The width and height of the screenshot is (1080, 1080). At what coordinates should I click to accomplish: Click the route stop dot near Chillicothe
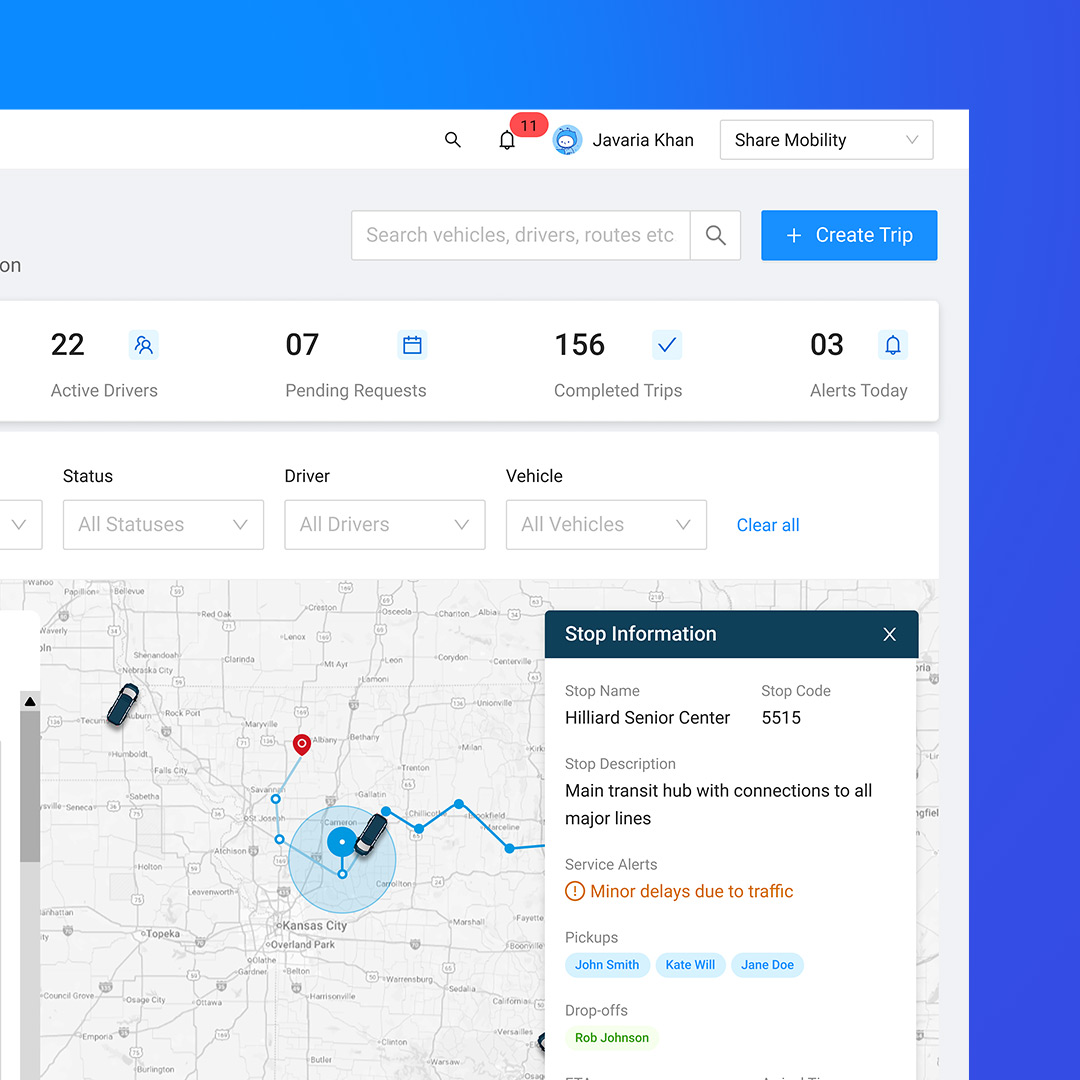[x=419, y=829]
